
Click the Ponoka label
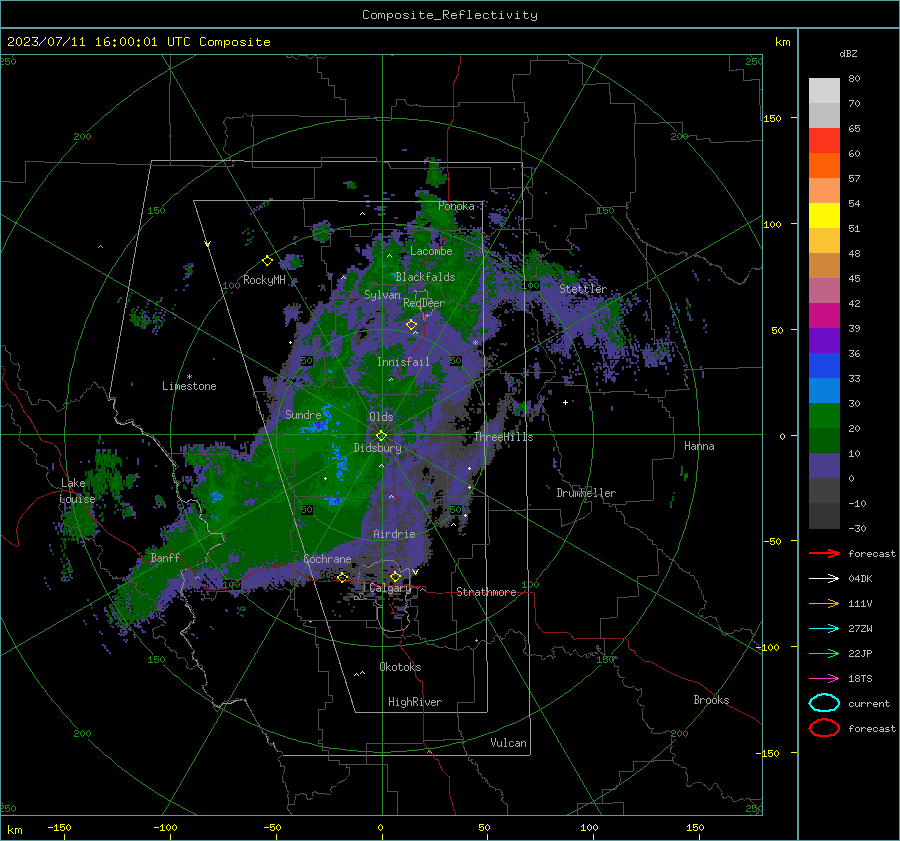(x=456, y=206)
